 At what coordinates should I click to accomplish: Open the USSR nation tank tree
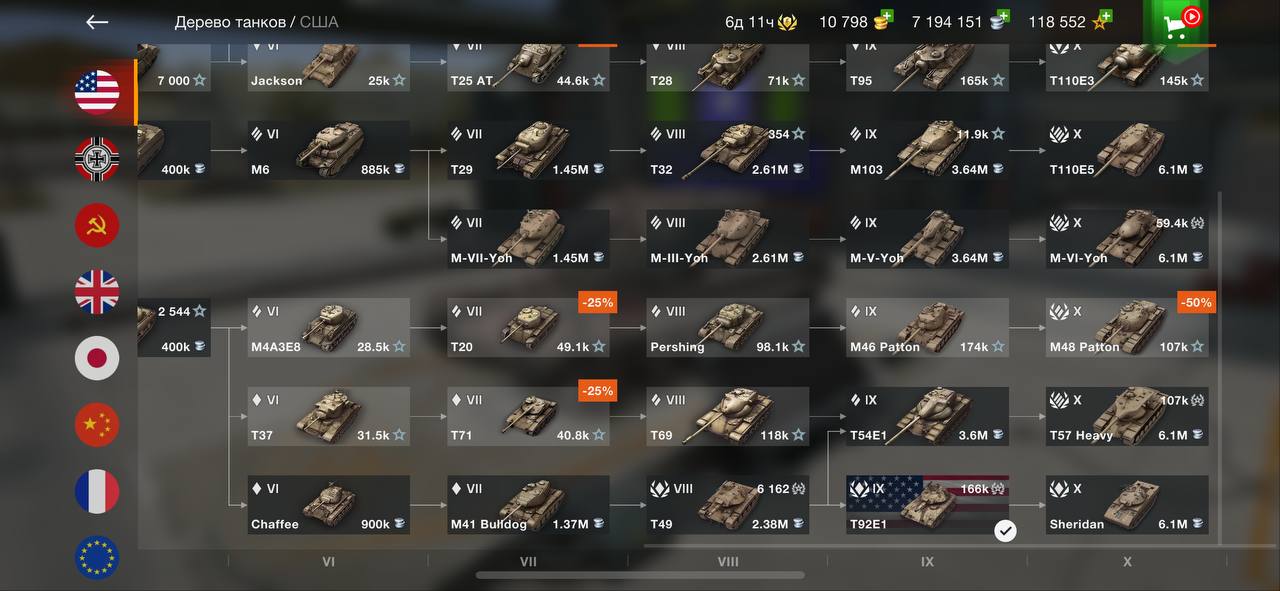click(97, 225)
